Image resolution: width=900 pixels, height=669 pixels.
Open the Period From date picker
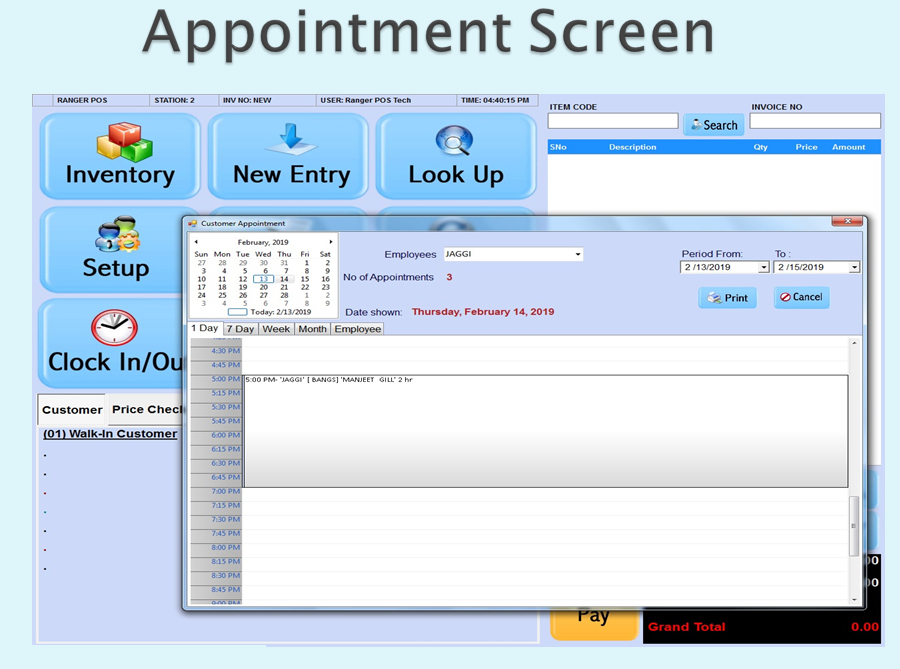point(764,268)
